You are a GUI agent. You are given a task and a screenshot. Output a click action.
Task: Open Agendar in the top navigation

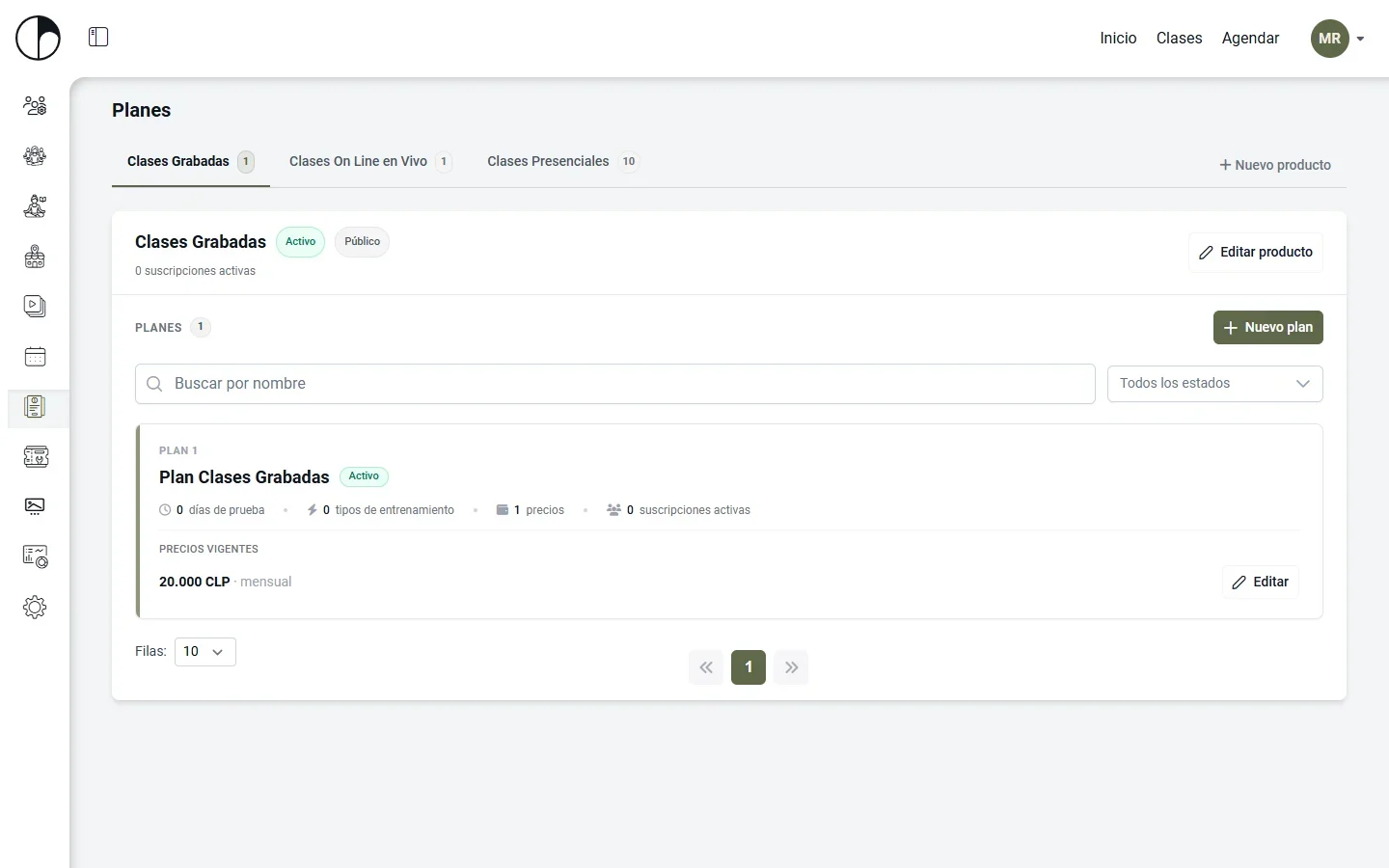coord(1250,39)
